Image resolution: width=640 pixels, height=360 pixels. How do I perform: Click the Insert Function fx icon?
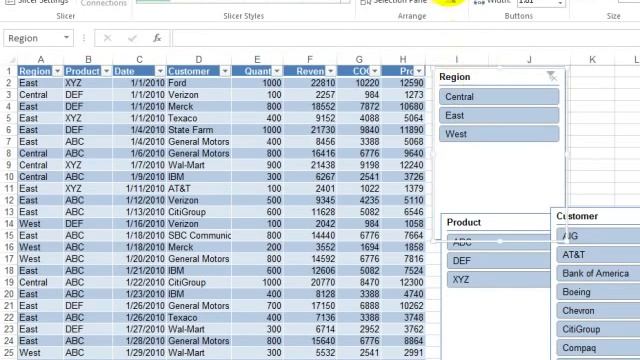[157, 38]
